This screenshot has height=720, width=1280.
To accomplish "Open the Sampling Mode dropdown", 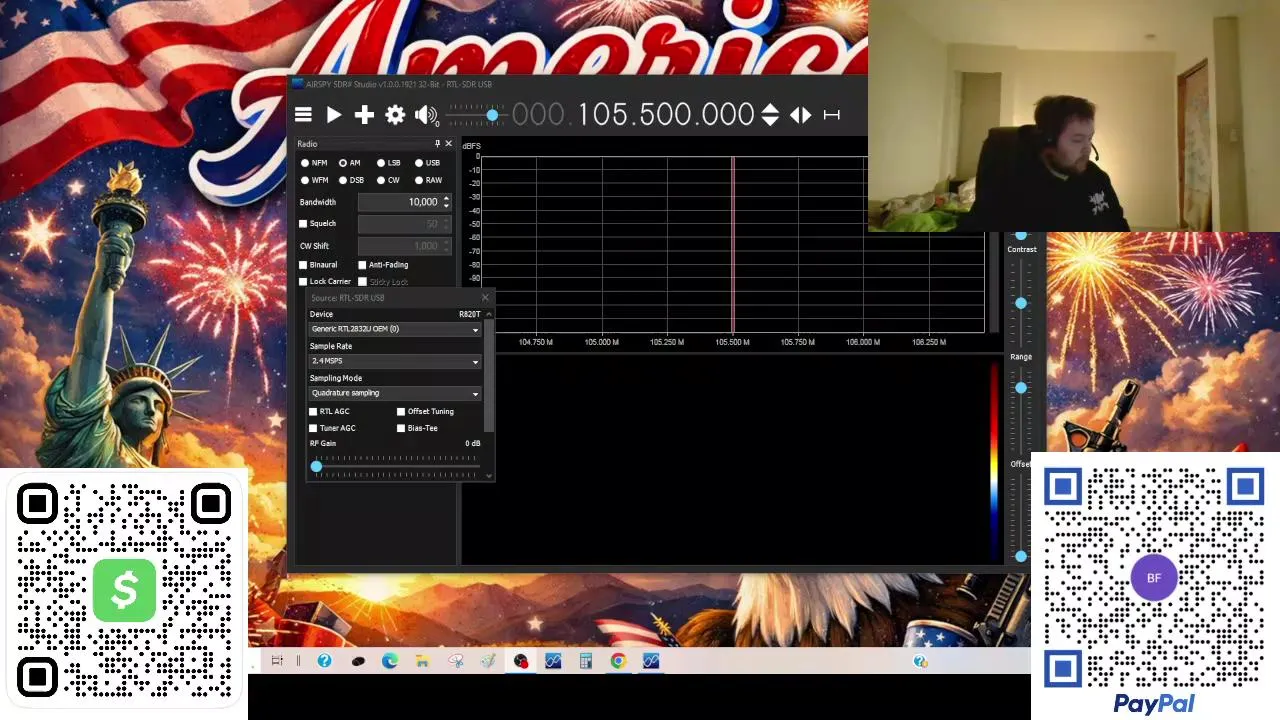I will (x=395, y=393).
